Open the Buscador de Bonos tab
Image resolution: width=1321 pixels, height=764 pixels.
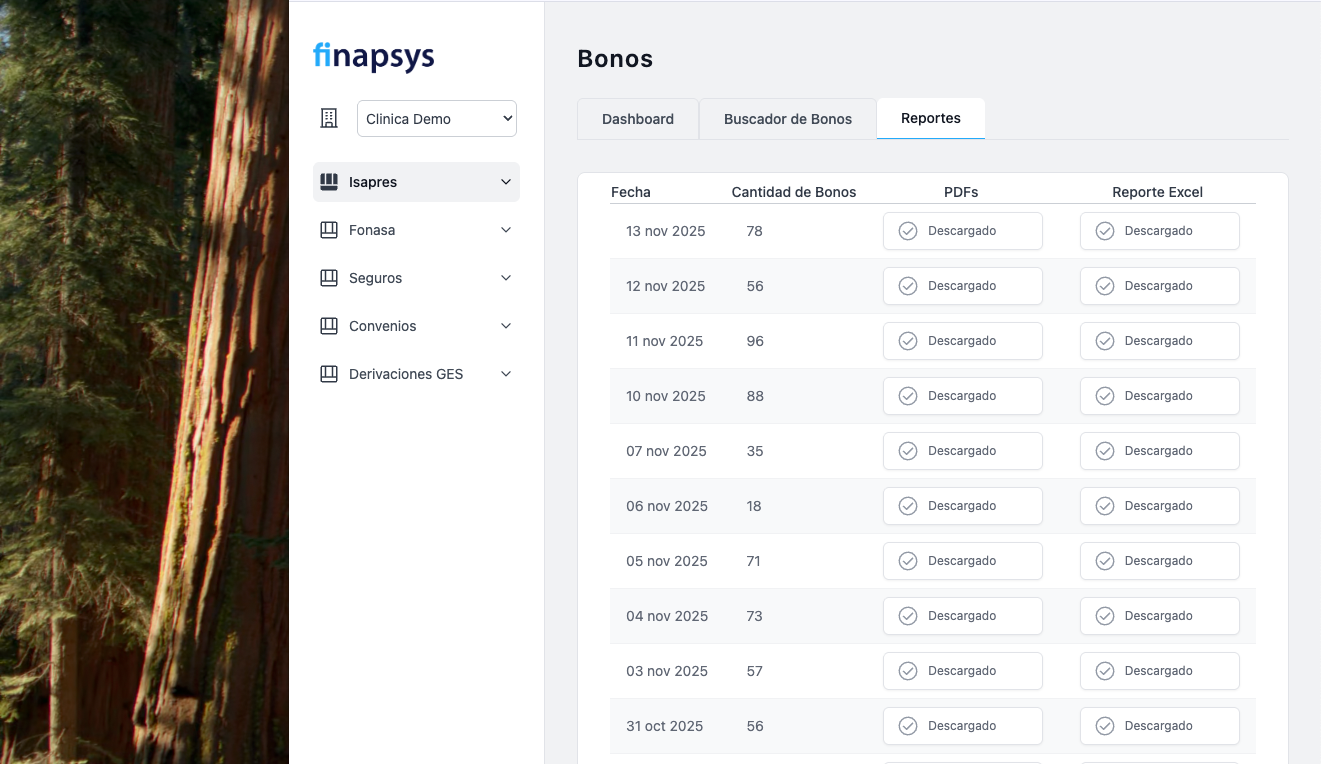[786, 118]
